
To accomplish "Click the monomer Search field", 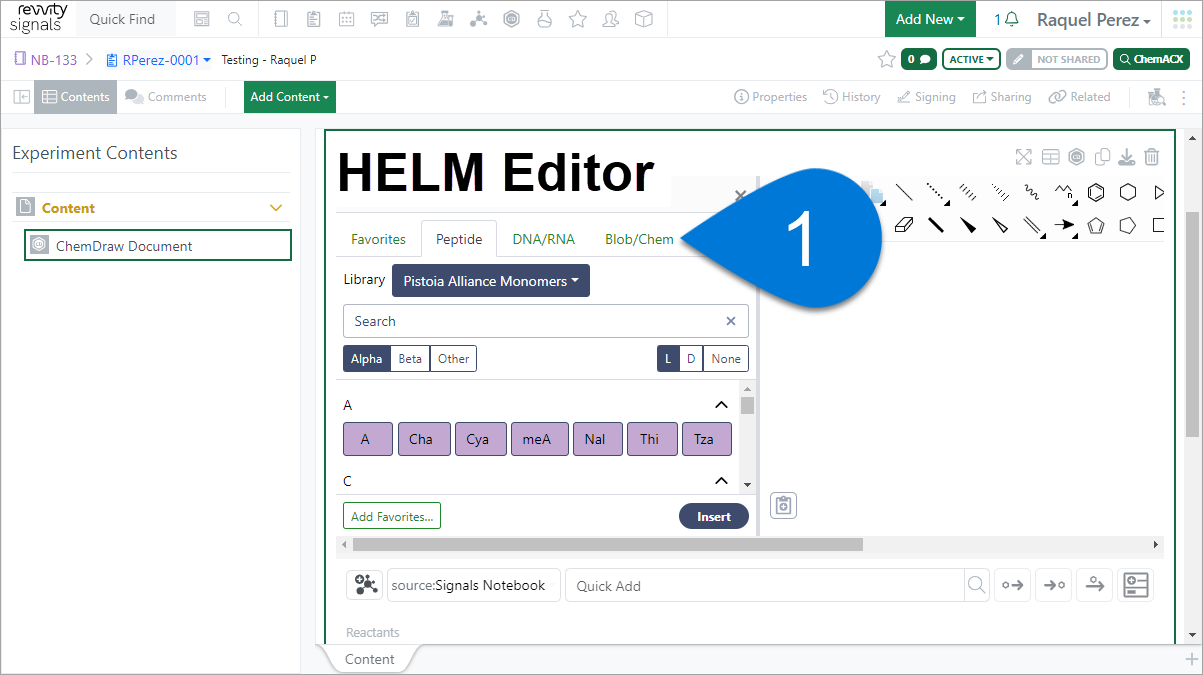I will 545,321.
